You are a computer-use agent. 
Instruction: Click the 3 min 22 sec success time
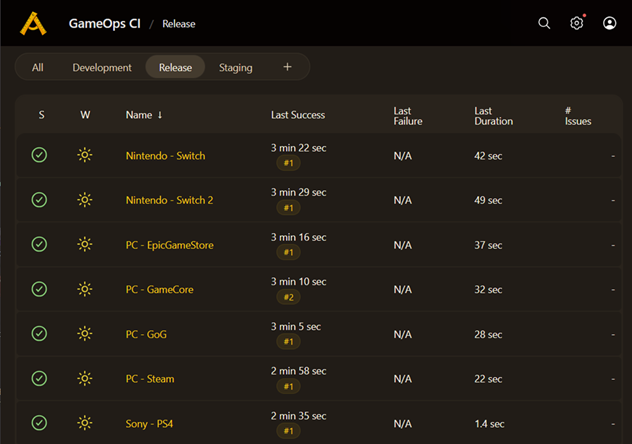click(298, 148)
